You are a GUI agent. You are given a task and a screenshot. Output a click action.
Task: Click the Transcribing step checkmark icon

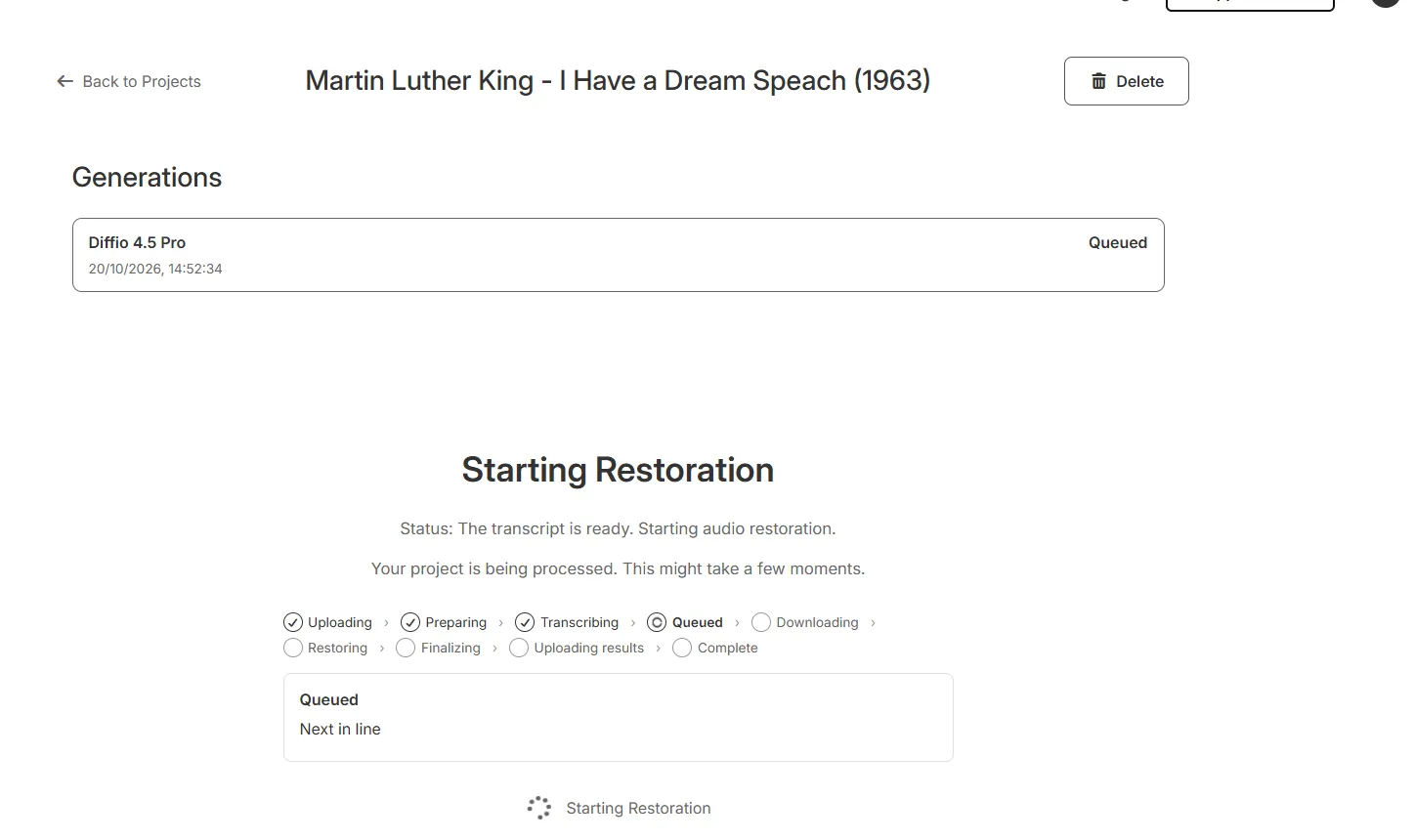[x=525, y=622]
